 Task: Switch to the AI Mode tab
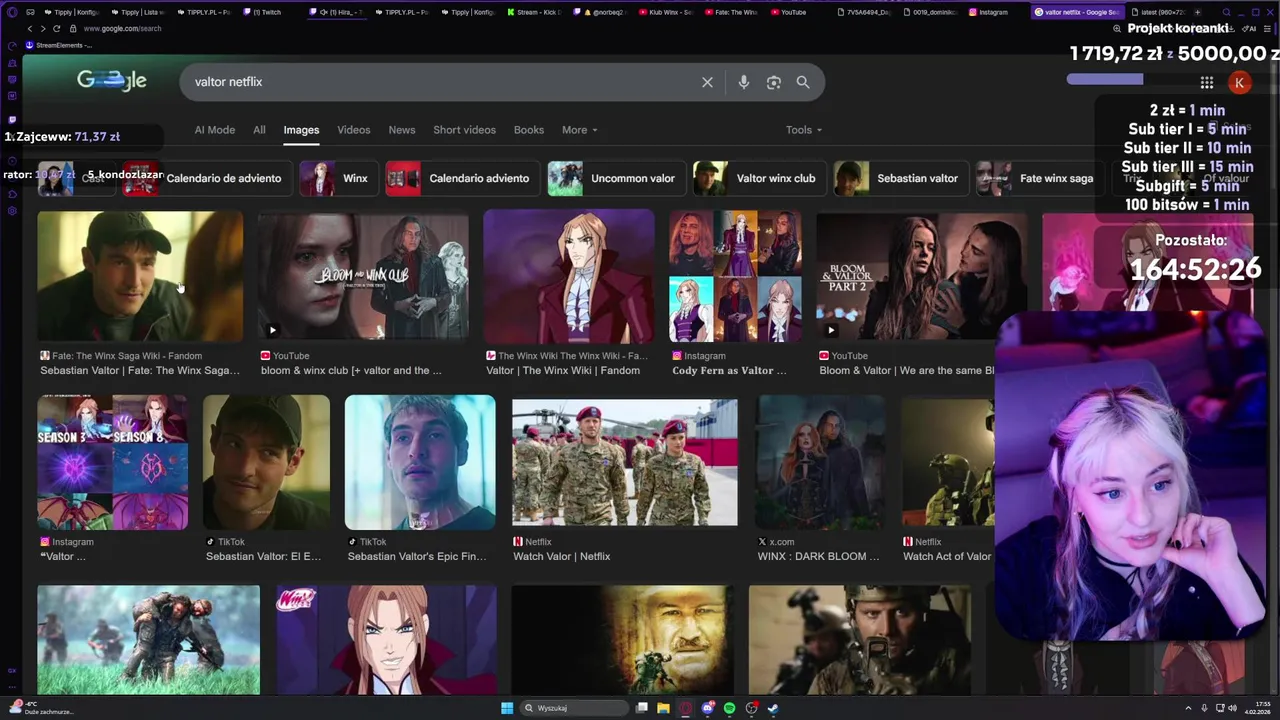[x=215, y=130]
